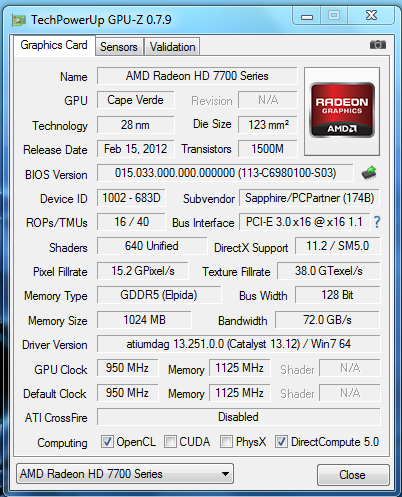This screenshot has width=402, height=497.
Task: Click the Default Clock row Memory 1125 MHz
Action: (x=239, y=393)
